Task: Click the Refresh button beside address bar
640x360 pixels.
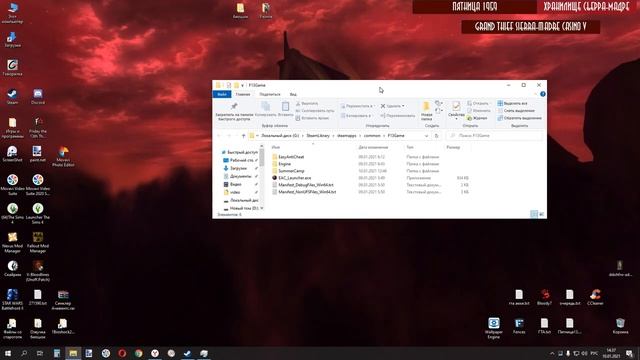Action: [437, 136]
